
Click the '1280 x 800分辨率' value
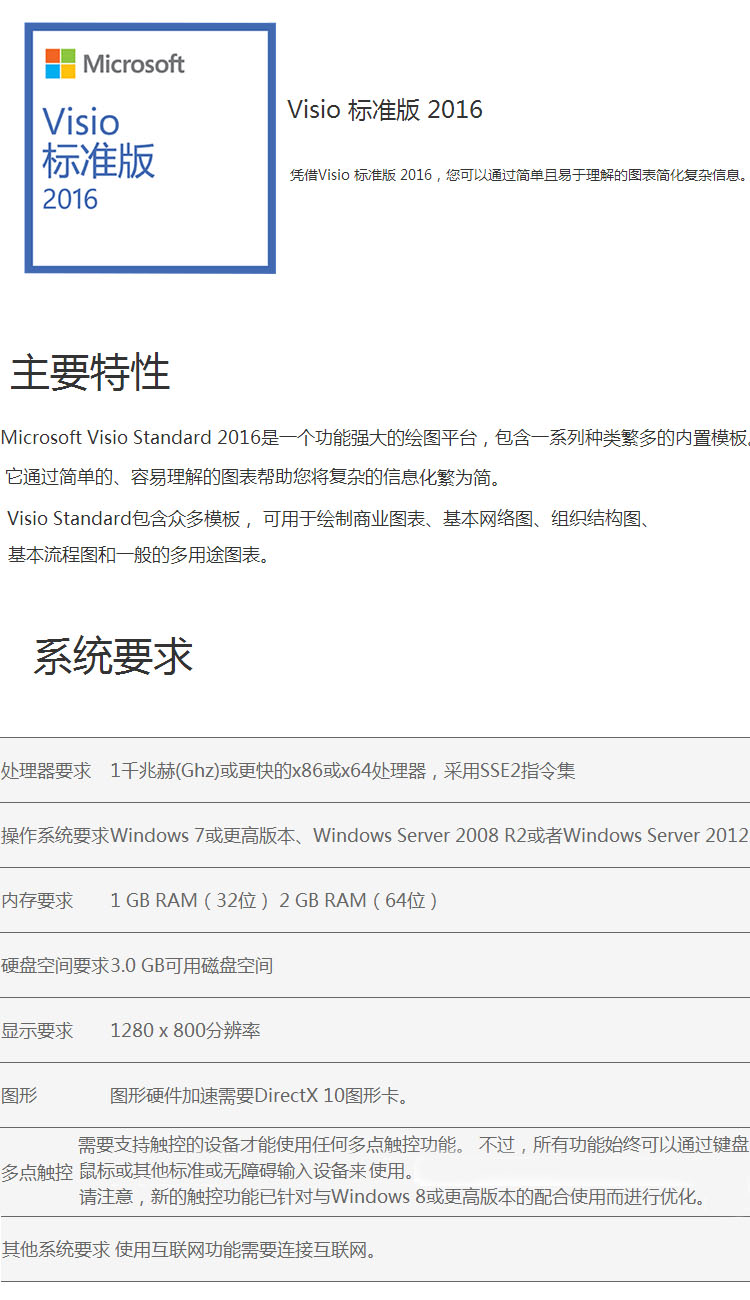click(x=185, y=1031)
